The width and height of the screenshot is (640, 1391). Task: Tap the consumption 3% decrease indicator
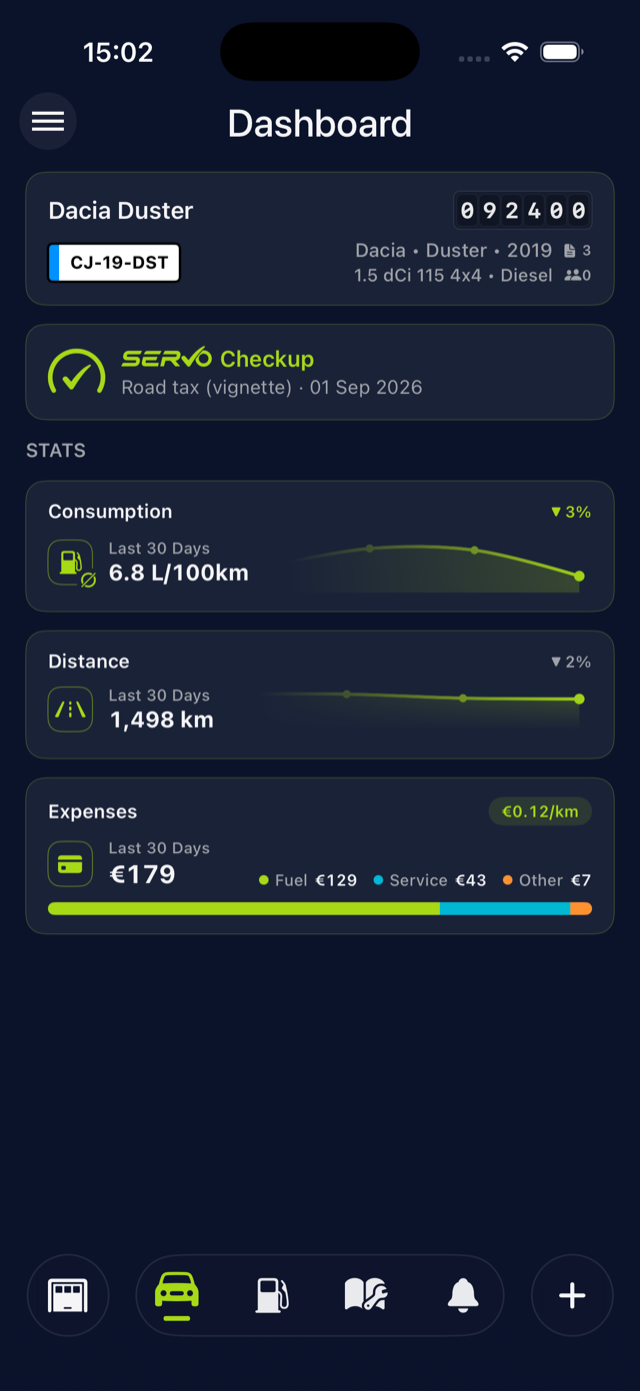pyautogui.click(x=571, y=512)
